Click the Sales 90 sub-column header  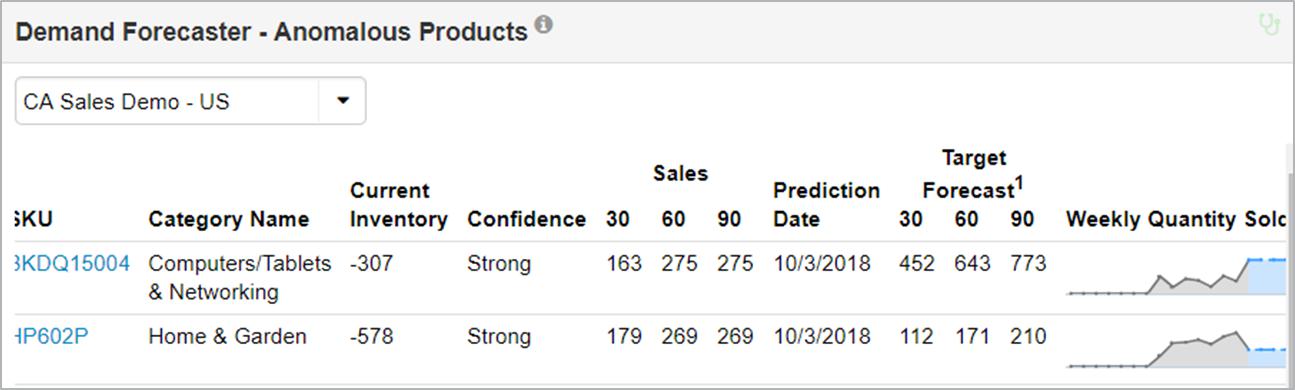729,219
